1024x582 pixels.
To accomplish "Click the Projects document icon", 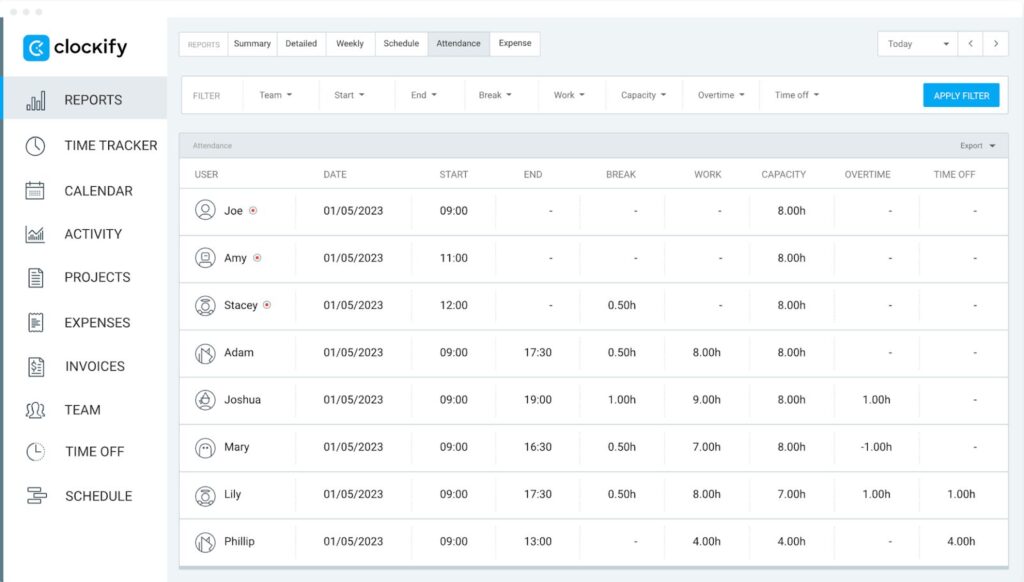I will click(x=36, y=278).
